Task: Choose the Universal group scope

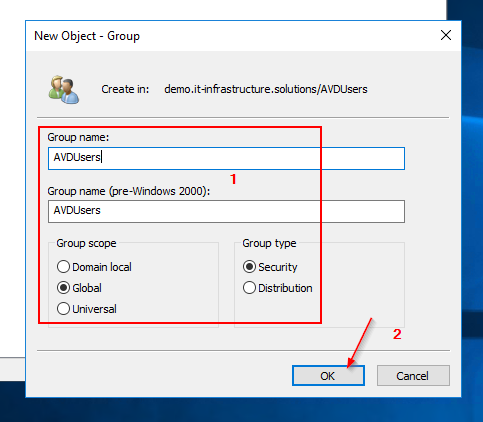Action: pyautogui.click(x=63, y=309)
